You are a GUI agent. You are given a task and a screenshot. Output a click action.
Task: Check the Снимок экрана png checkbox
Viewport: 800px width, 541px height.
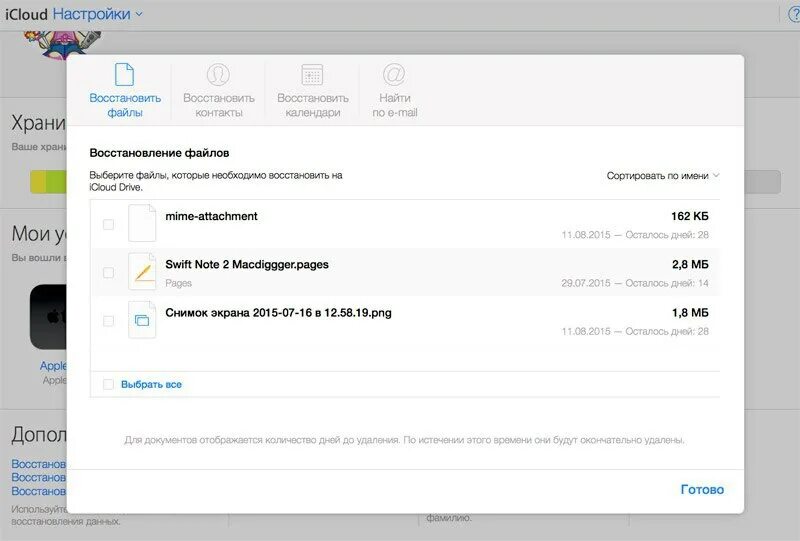108,321
